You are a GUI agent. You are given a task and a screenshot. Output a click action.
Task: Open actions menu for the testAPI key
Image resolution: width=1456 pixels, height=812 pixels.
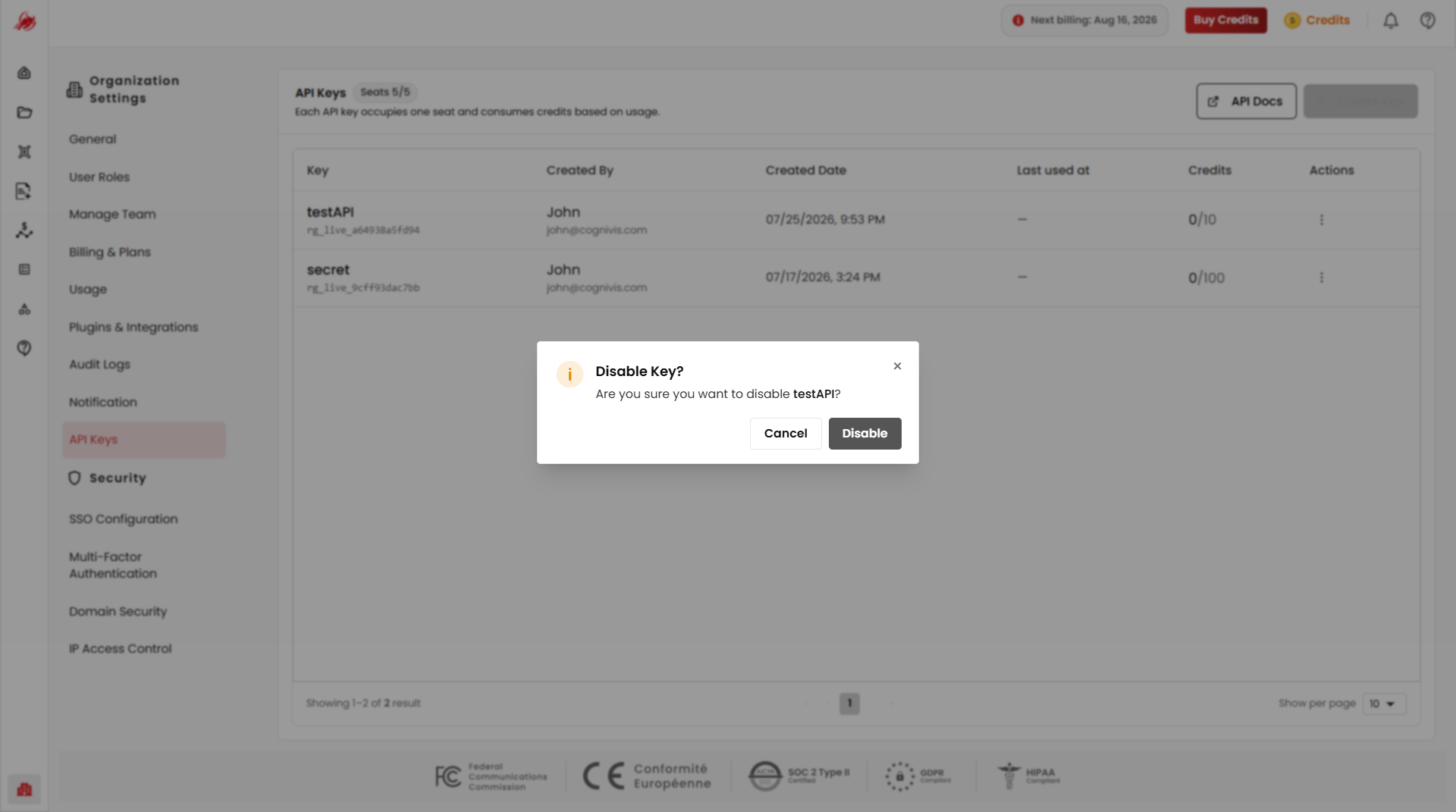pyautogui.click(x=1321, y=220)
